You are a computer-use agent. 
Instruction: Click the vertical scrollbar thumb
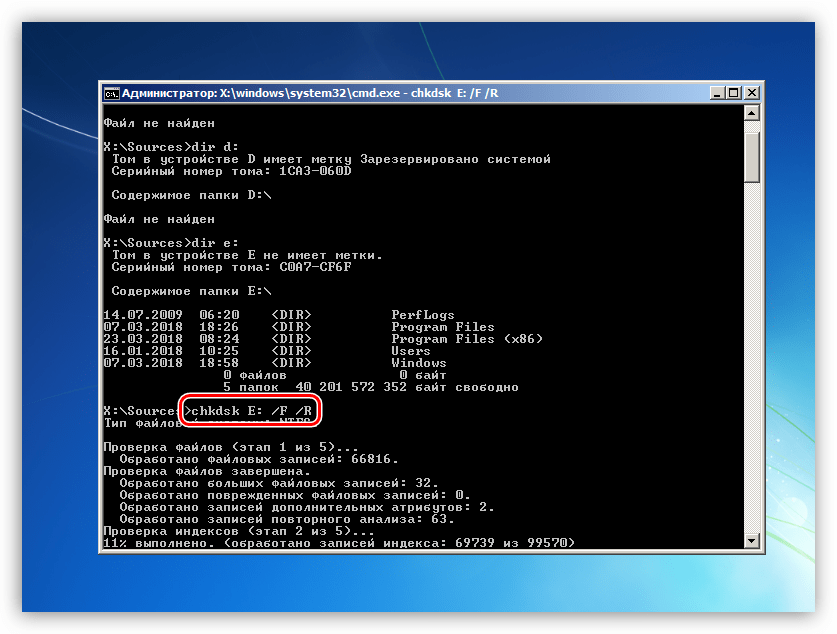pos(752,155)
